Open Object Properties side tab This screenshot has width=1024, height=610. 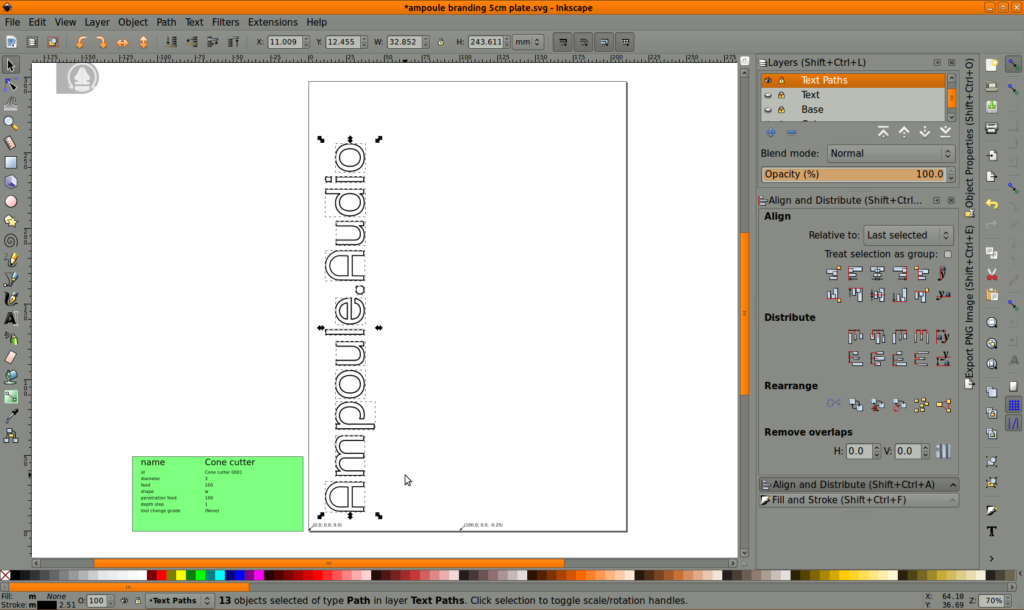969,138
